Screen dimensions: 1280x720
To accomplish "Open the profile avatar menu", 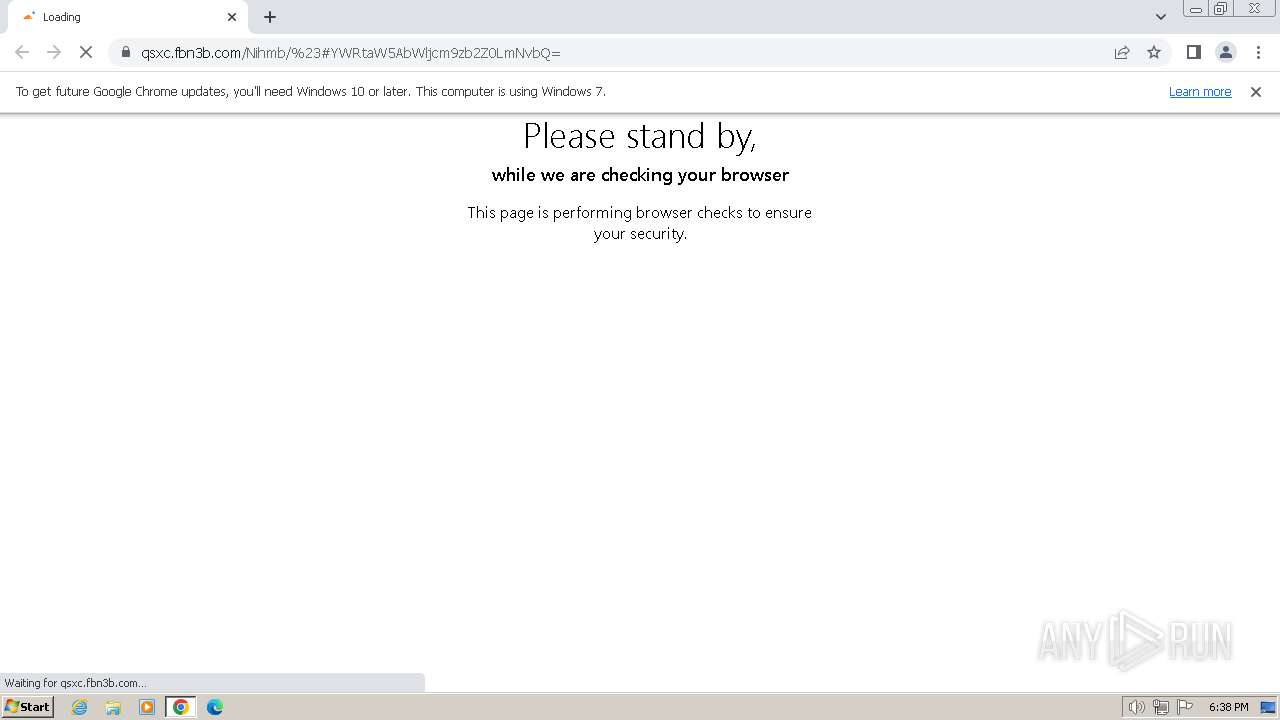I will pos(1225,52).
